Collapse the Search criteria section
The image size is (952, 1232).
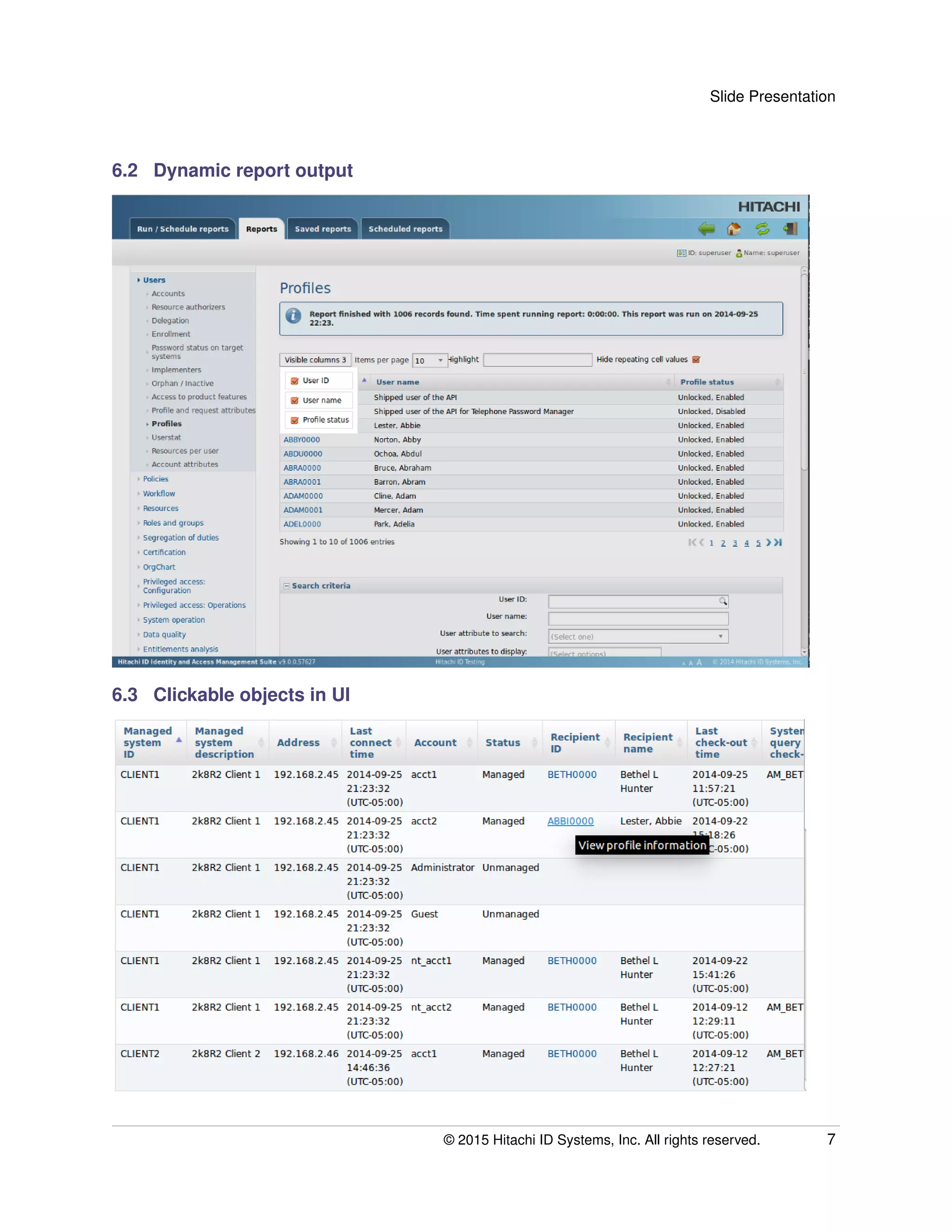coord(286,586)
